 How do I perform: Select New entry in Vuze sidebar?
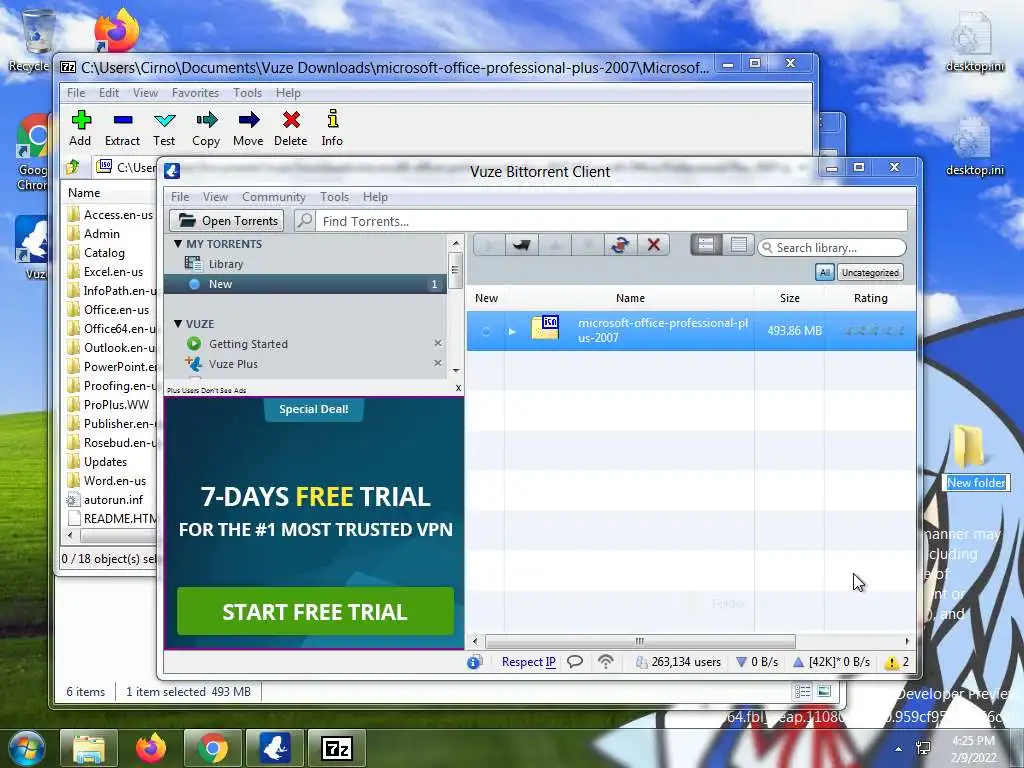coord(305,284)
